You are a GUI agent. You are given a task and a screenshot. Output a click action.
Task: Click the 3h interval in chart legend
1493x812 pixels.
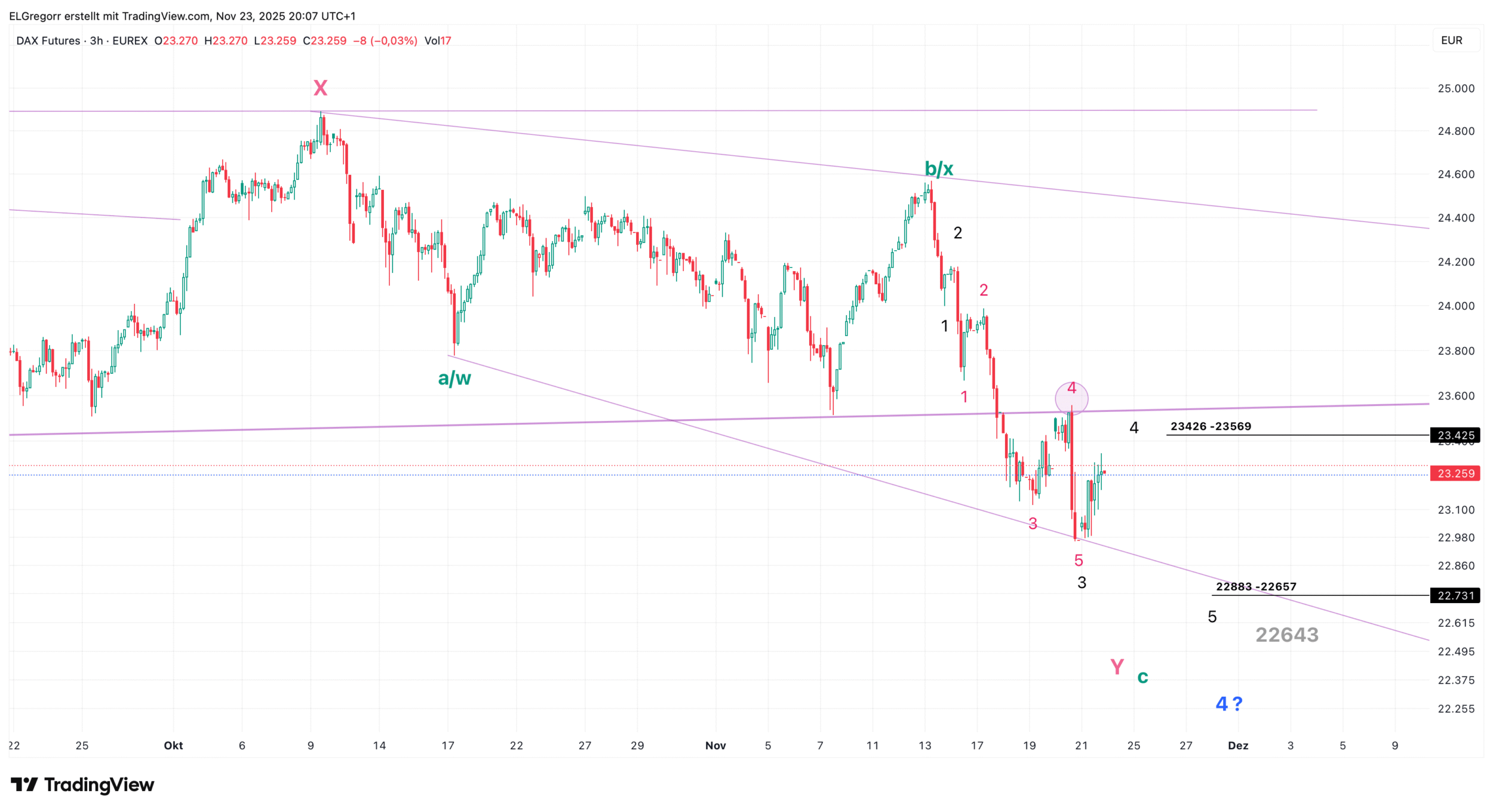click(x=96, y=41)
